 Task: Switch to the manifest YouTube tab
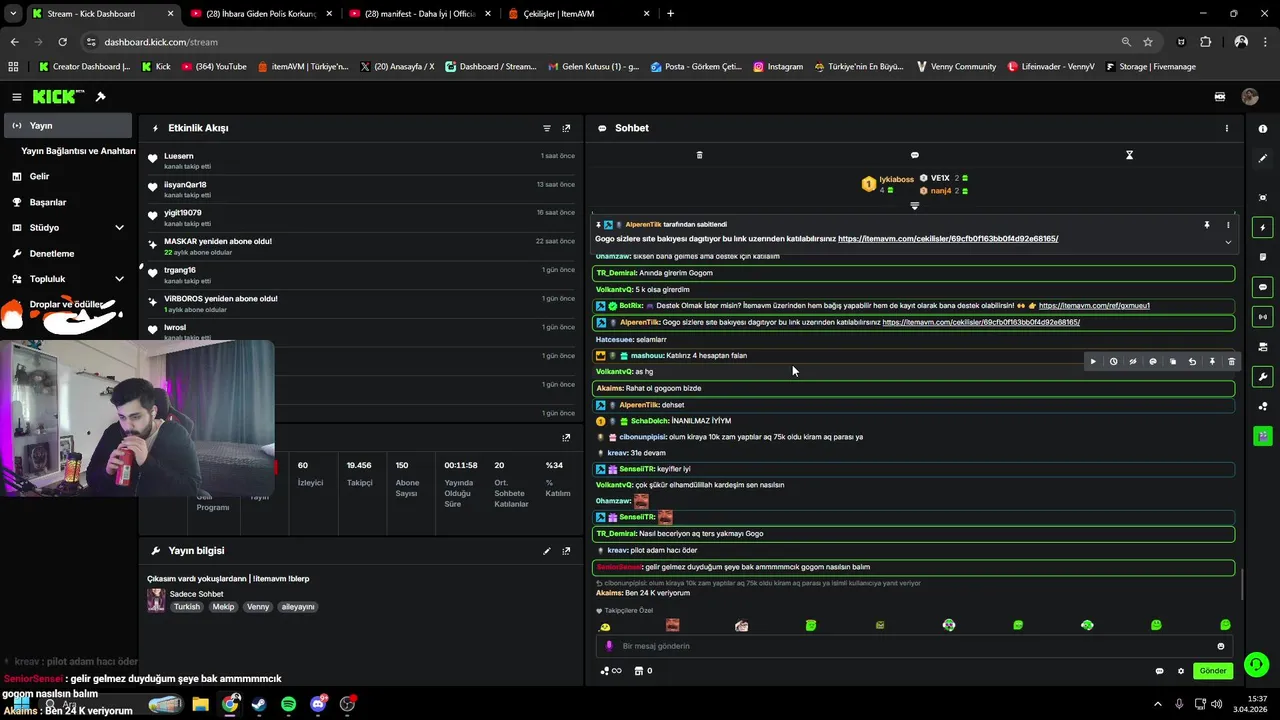(x=419, y=14)
